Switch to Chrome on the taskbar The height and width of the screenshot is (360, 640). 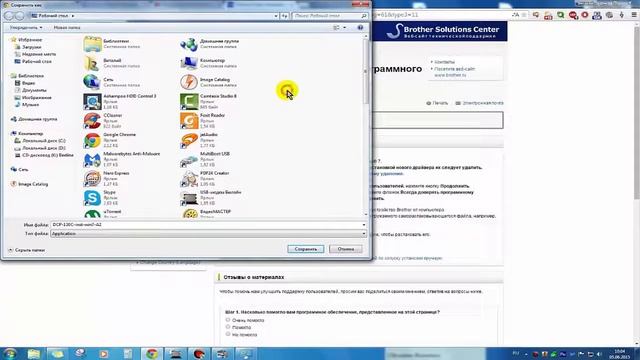click(x=152, y=353)
